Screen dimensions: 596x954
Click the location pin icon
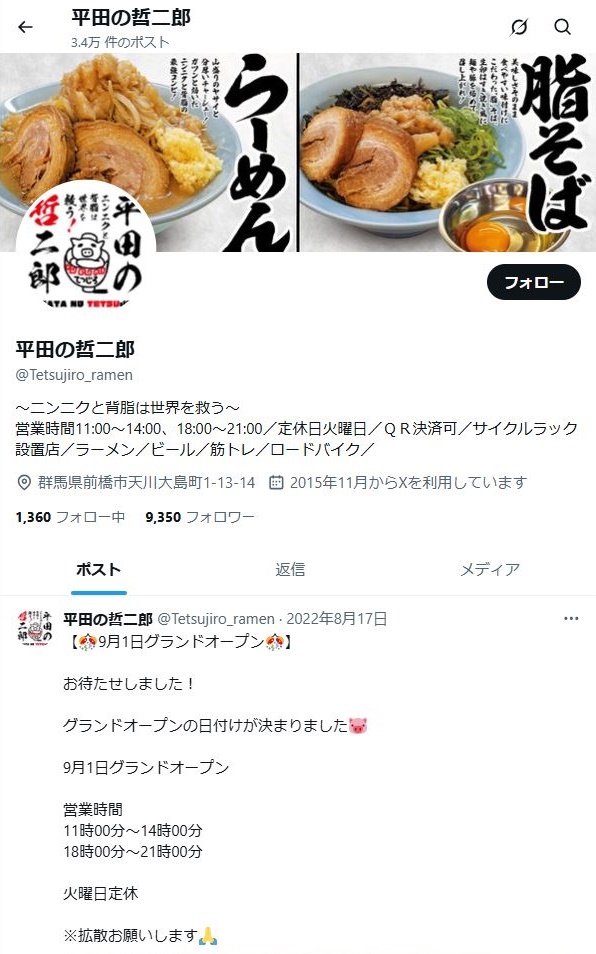coord(24,482)
